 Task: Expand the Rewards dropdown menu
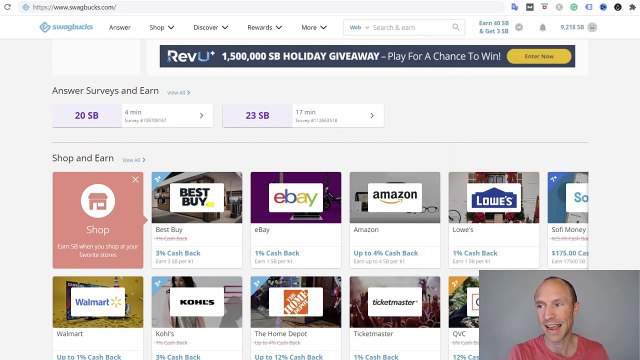pyautogui.click(x=264, y=27)
